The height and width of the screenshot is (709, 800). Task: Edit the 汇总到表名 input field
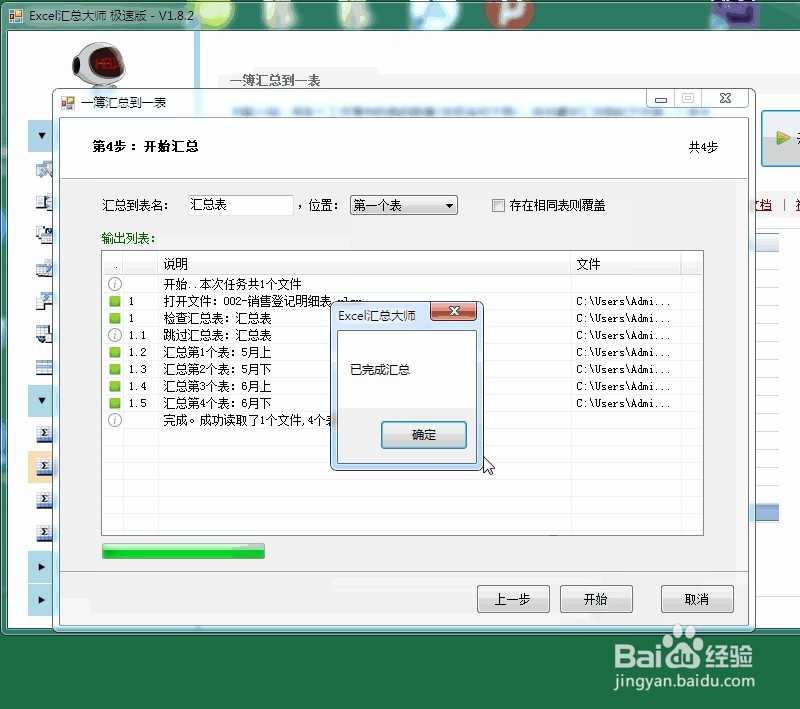(241, 205)
